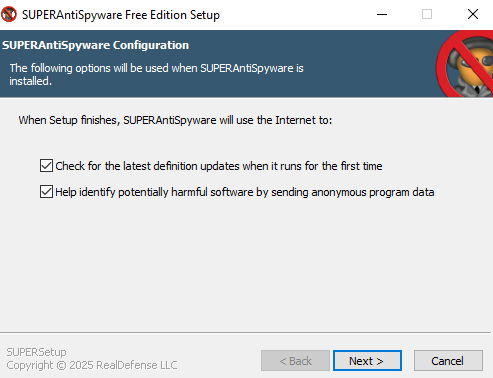Click 'Copyright © 2025 RealDefense LLC' text
The width and height of the screenshot is (493, 378).
pyautogui.click(x=92, y=365)
